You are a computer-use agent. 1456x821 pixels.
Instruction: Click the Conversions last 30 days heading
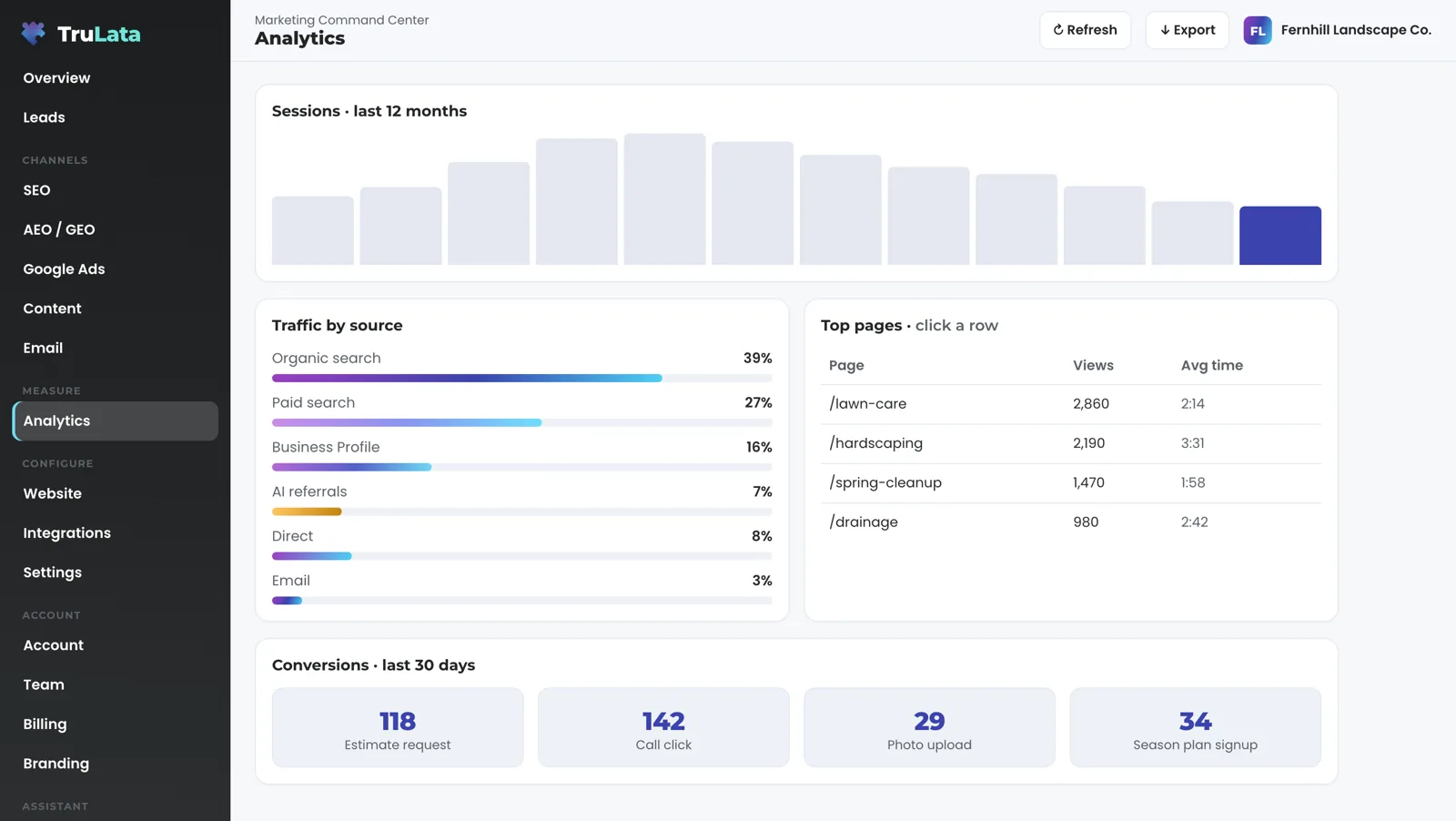(x=373, y=665)
